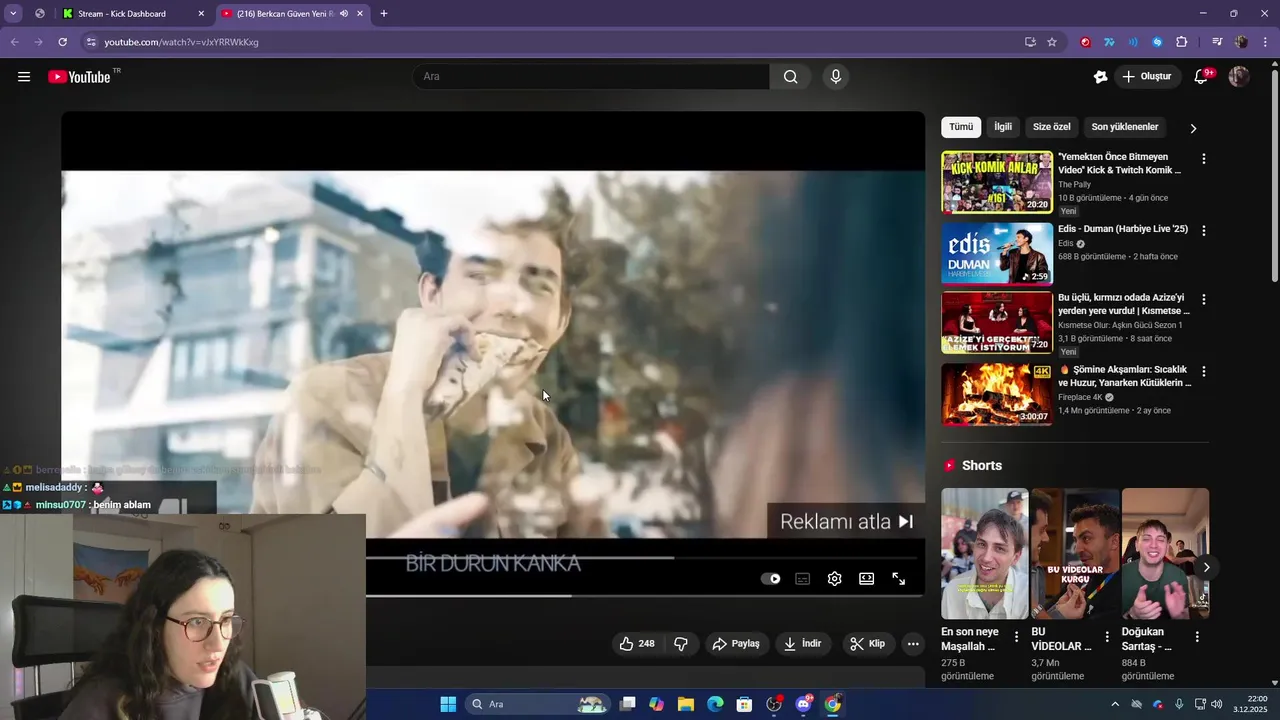
Task: Open the browser extensions puzzle icon
Action: 1181,42
